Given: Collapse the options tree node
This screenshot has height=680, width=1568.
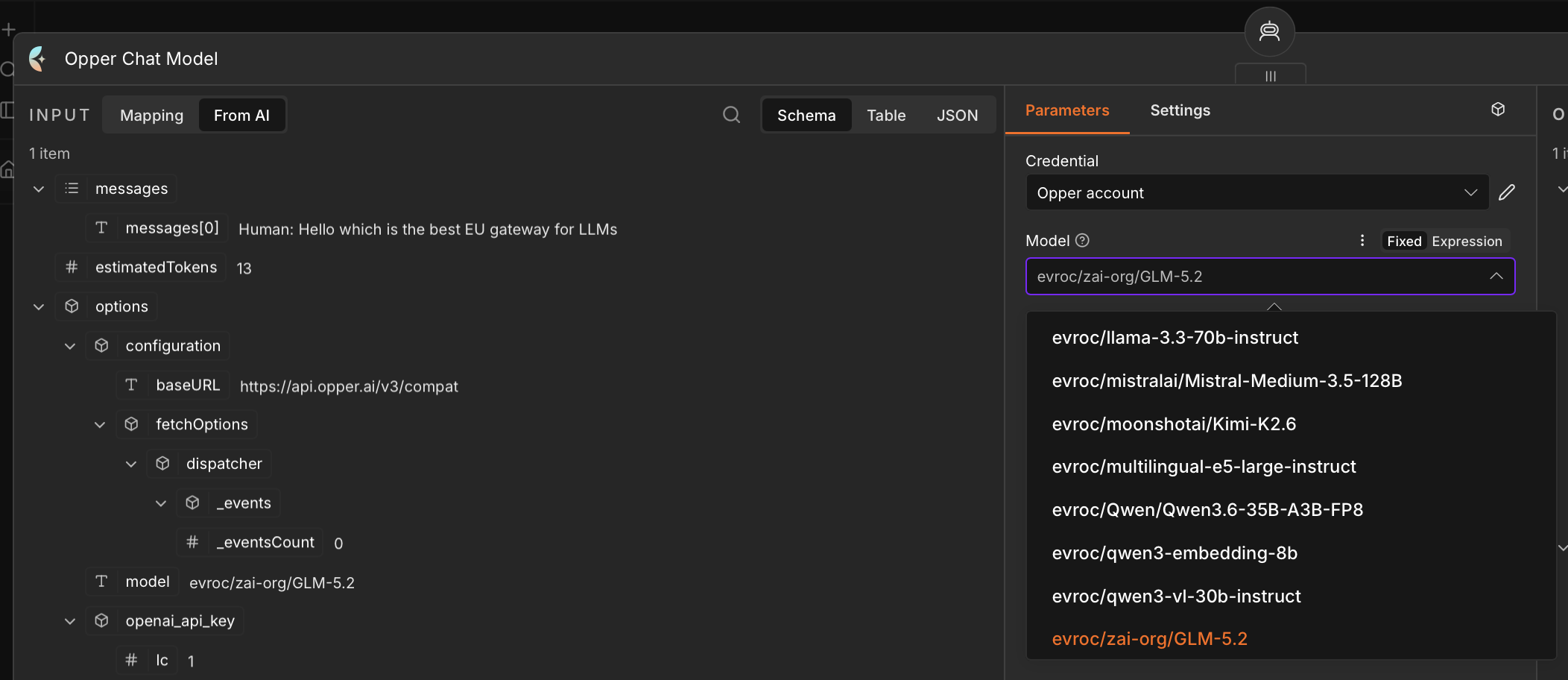Looking at the screenshot, I should [x=39, y=307].
